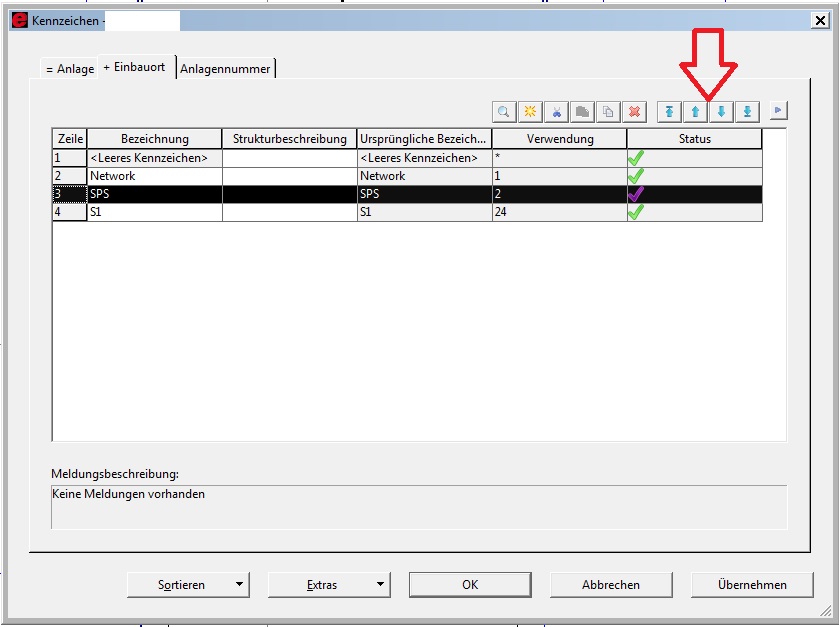Click the purple status checkmark for SPS
Screen dimensions: 839x627
[x=636, y=194]
